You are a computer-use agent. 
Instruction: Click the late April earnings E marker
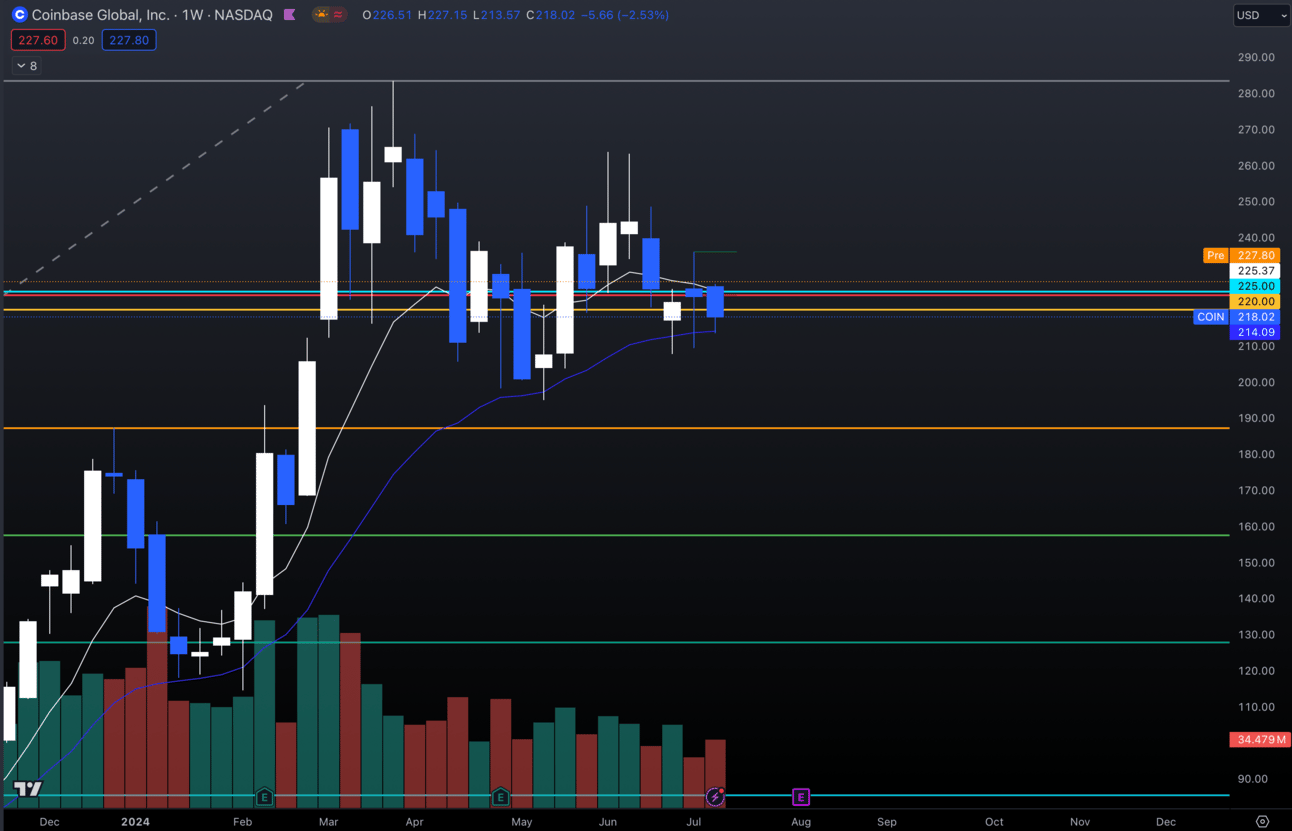point(501,797)
